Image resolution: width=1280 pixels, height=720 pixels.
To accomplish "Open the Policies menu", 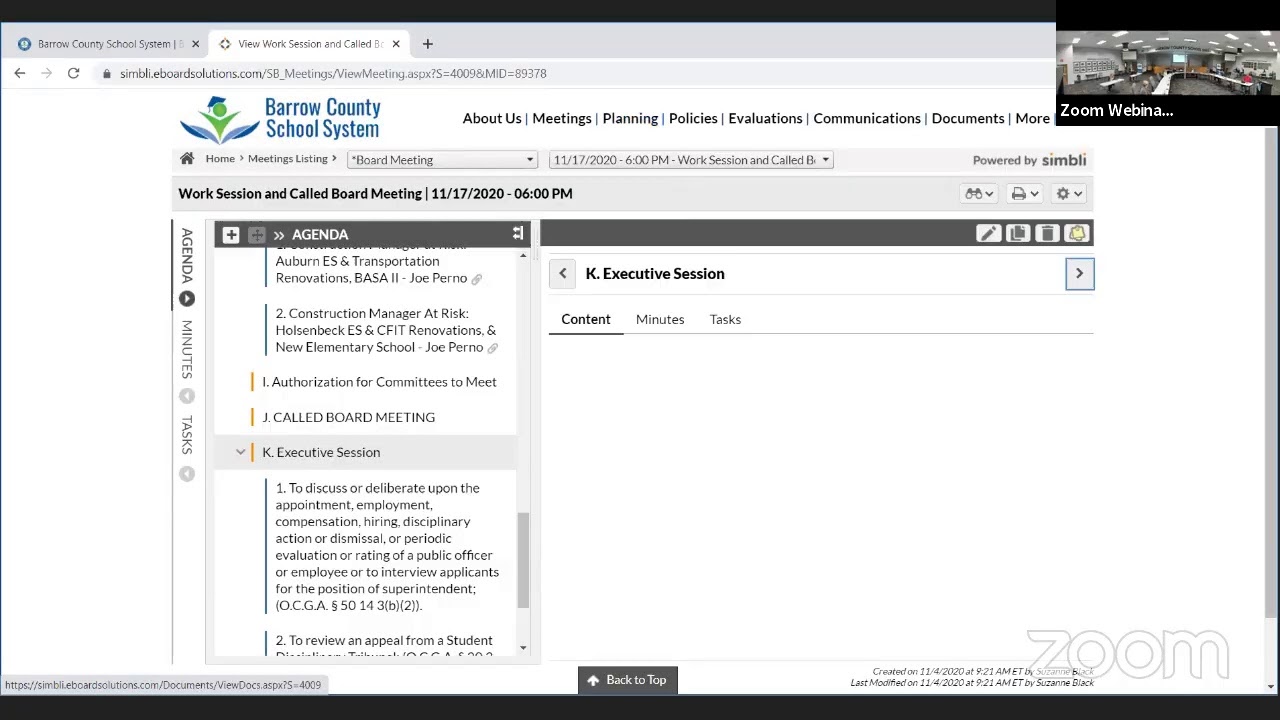I will click(x=693, y=118).
